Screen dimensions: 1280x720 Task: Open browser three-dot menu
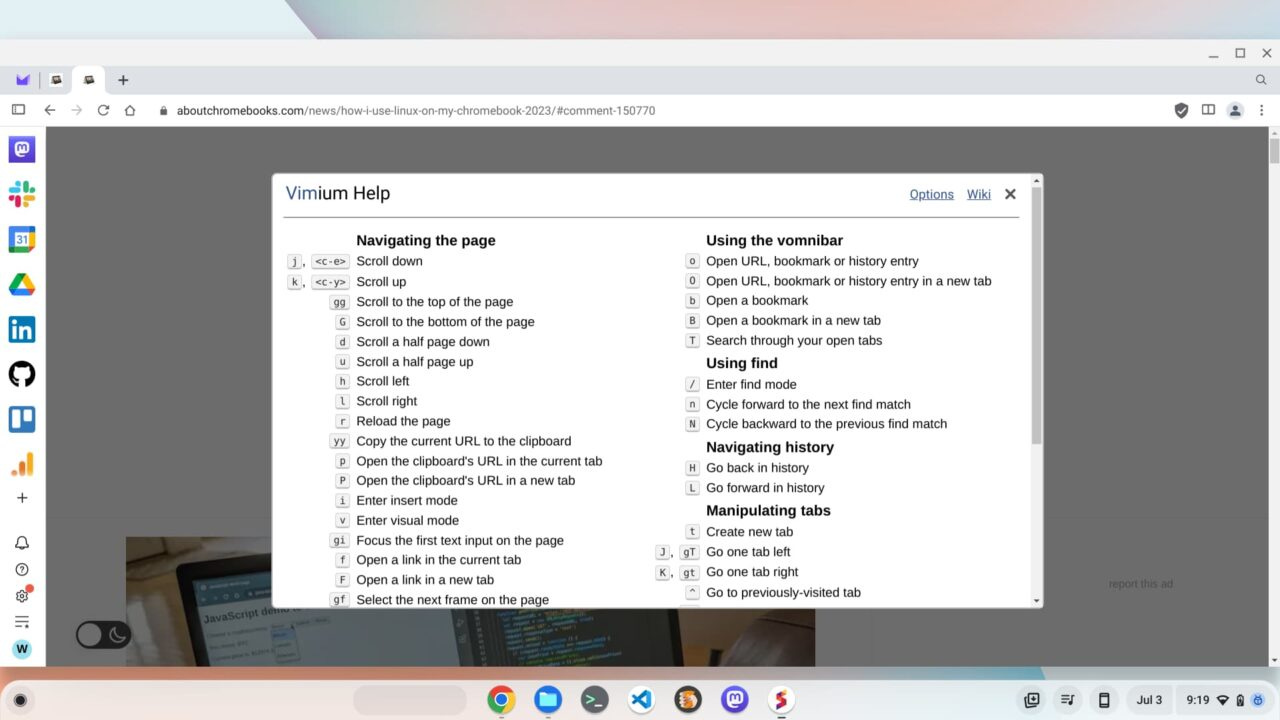[x=1262, y=110]
